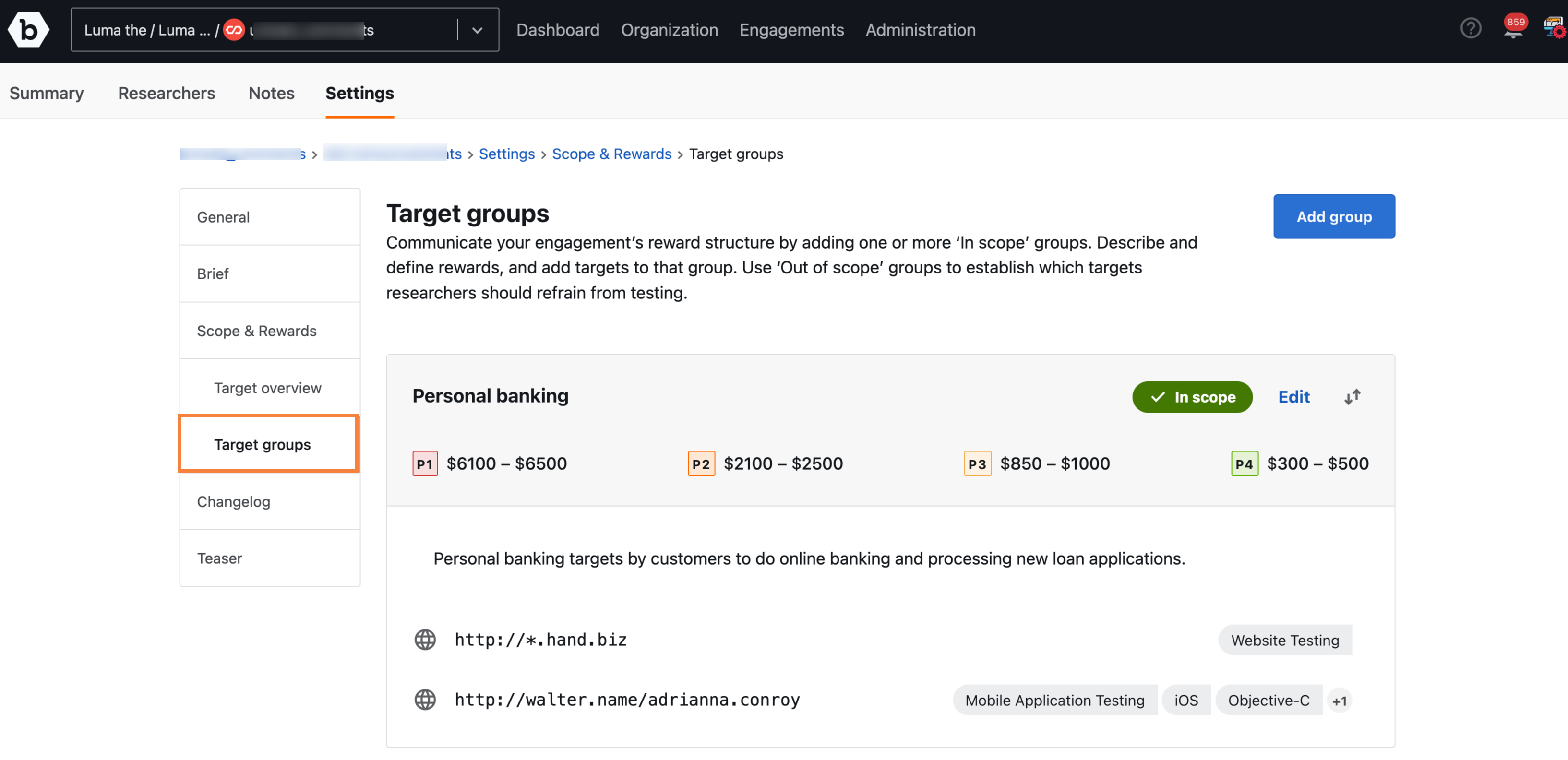This screenshot has height=760, width=1568.
Task: Go to Scope & Rewards breadcrumb
Action: click(x=611, y=154)
